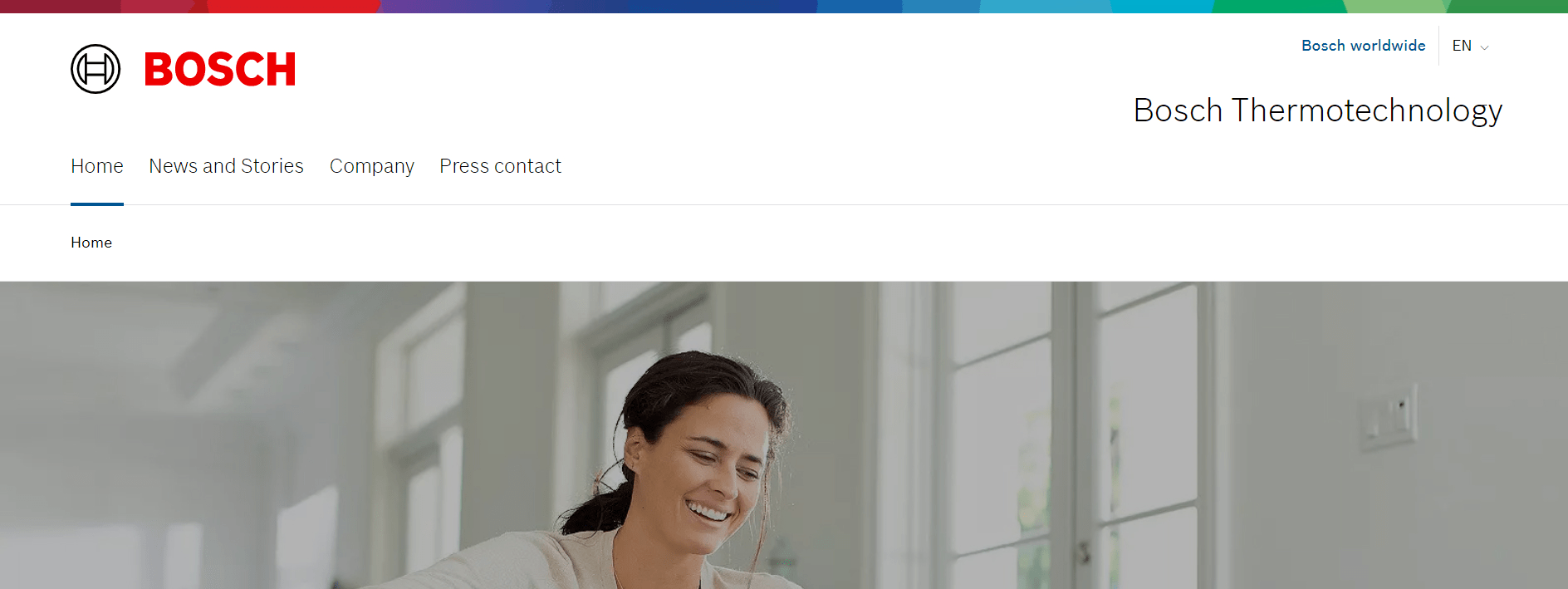1568x589 pixels.
Task: Click the red BOSCH wordmark
Action: (220, 69)
